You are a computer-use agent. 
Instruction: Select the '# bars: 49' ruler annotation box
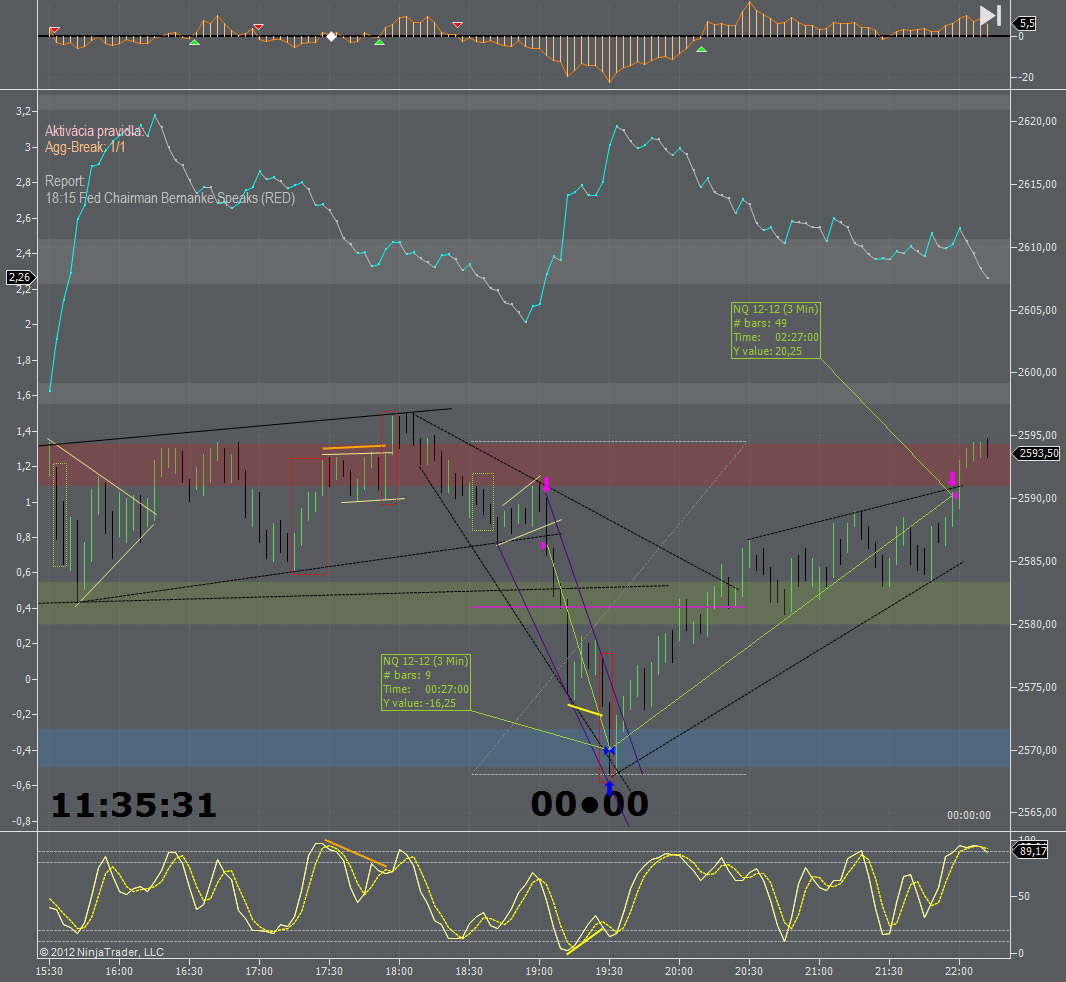[776, 331]
